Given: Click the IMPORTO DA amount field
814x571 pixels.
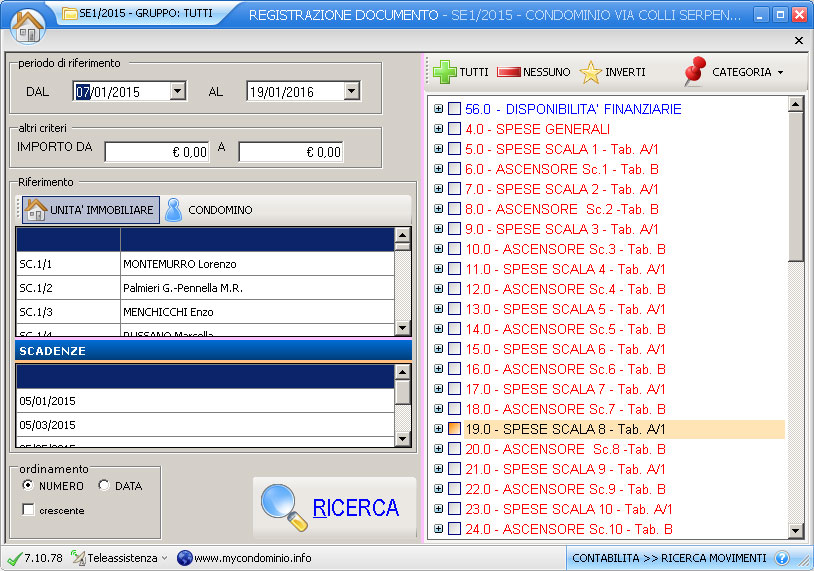Looking at the screenshot, I should coord(157,152).
